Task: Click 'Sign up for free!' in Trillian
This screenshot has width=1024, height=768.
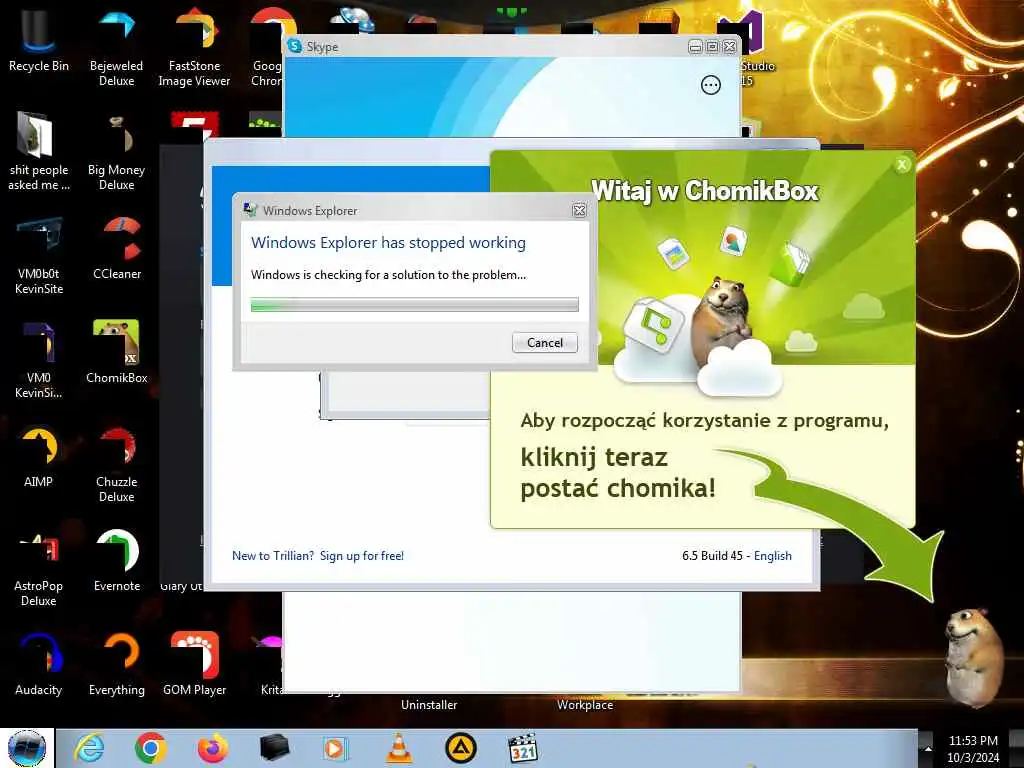Action: coord(362,556)
